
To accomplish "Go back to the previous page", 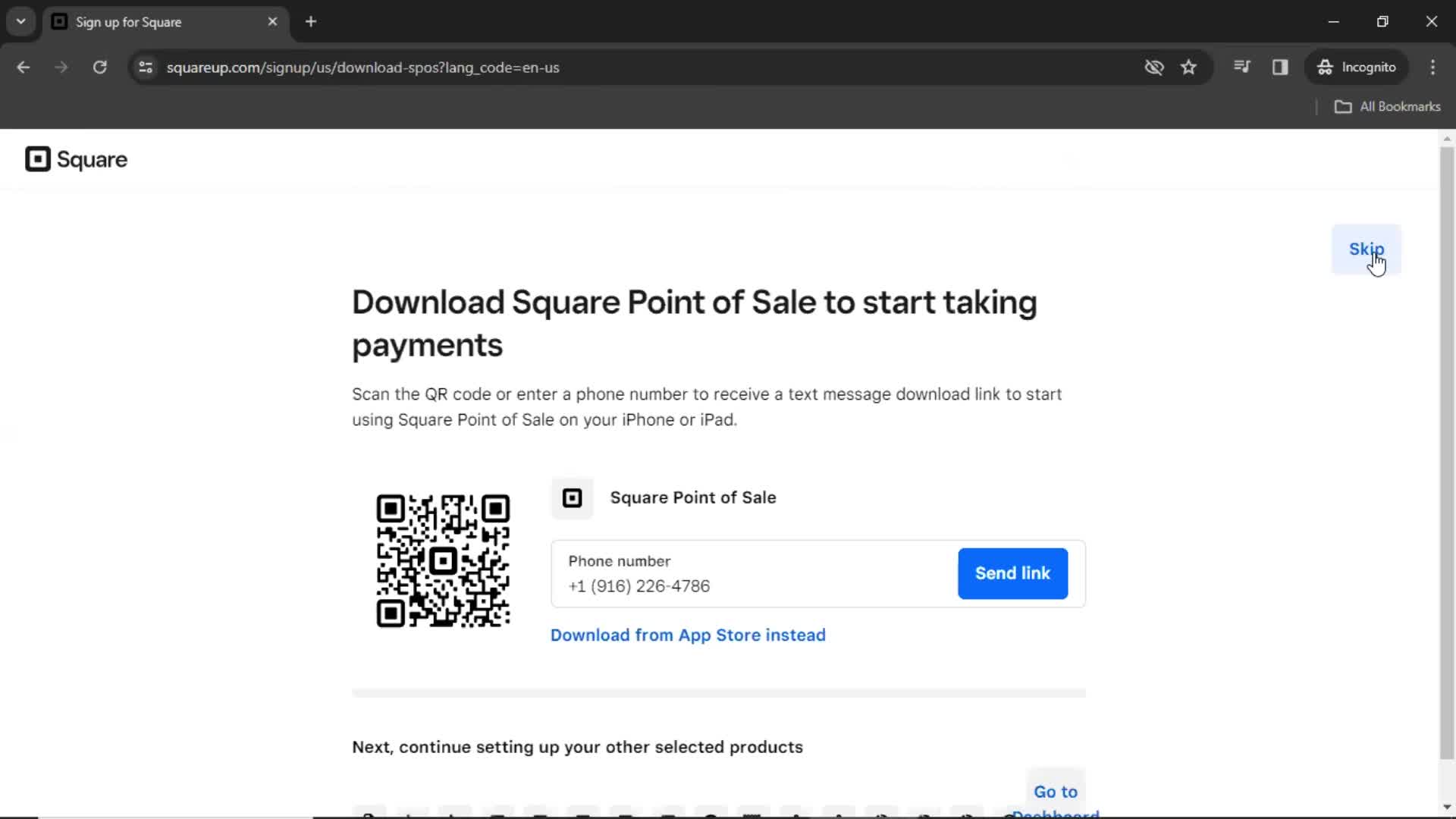I will click(24, 67).
